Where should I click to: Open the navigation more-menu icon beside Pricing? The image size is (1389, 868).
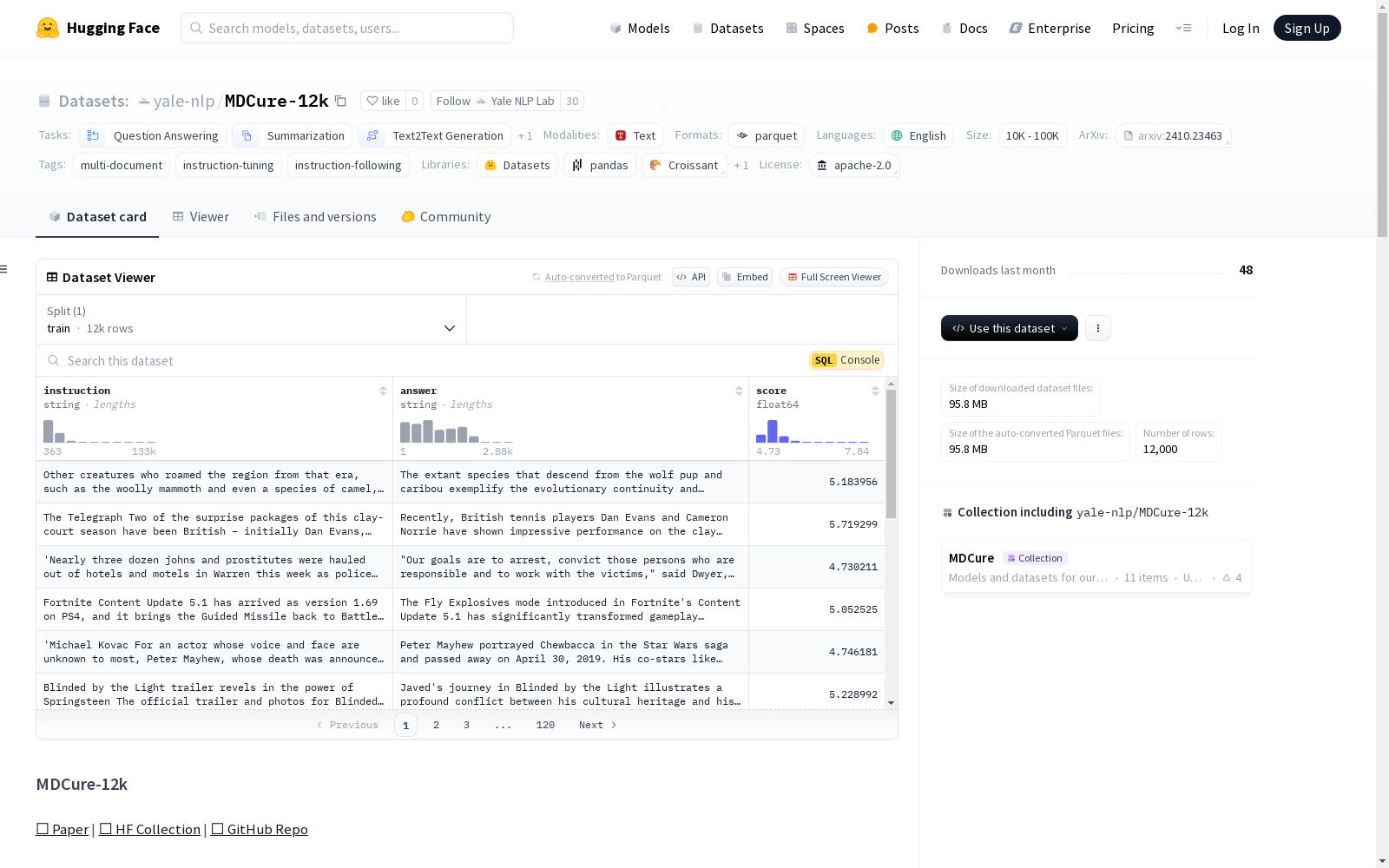point(1183,28)
